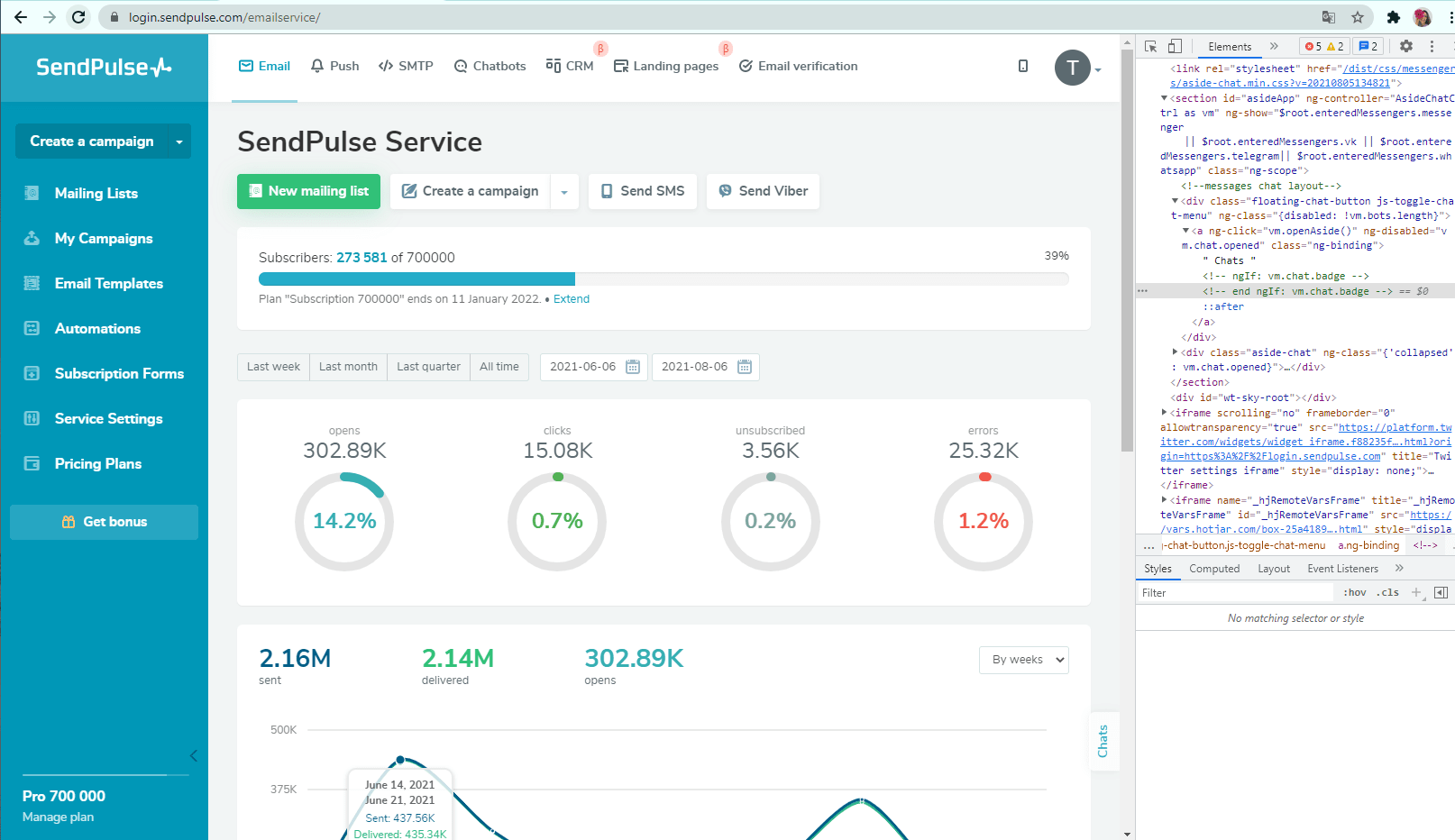Toggle the DevTools device toolbar icon
Screen dimensions: 1455x840
(x=1175, y=46)
